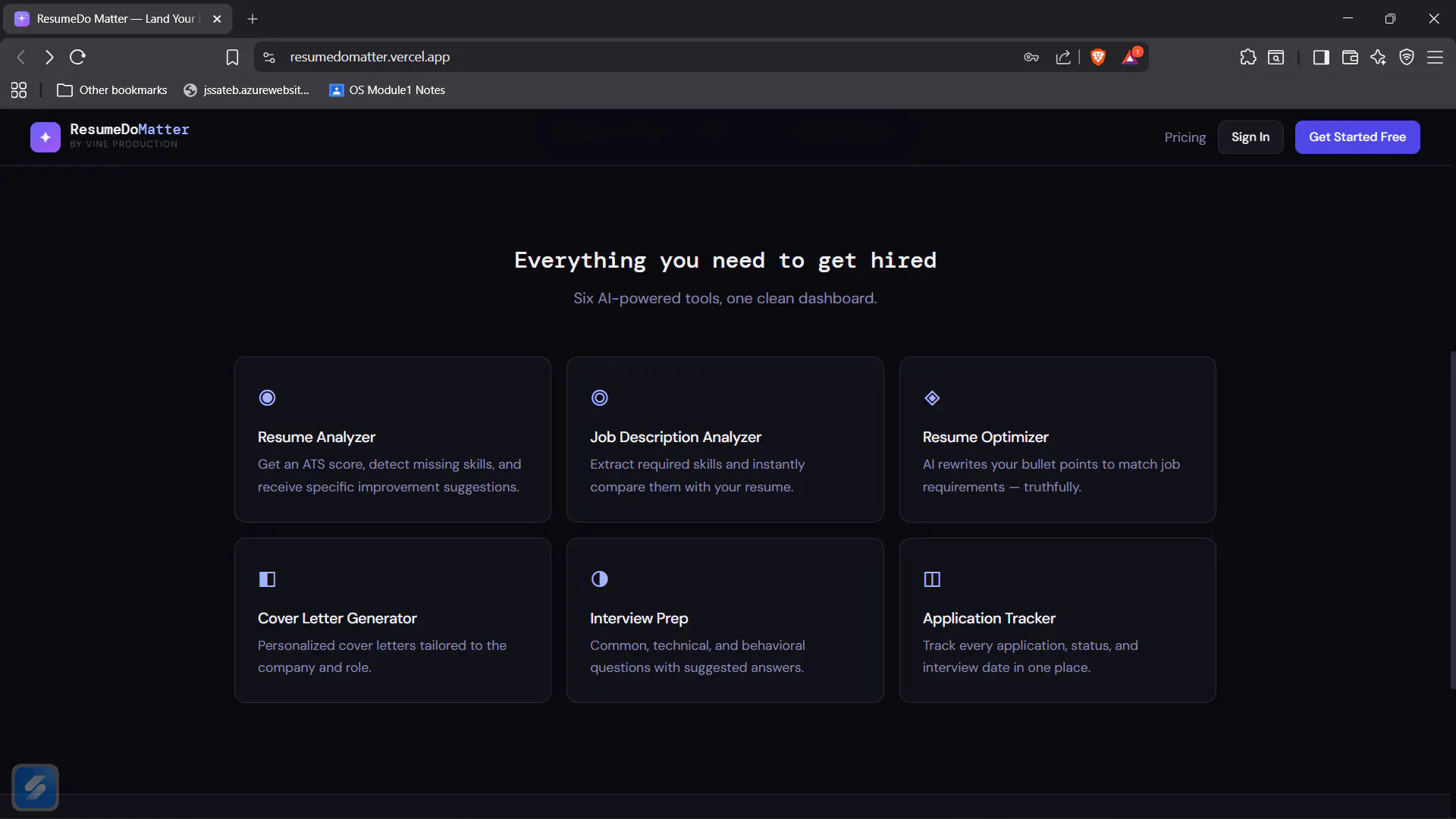Click the Resume Optimizer diamond icon
Image resolution: width=1456 pixels, height=819 pixels.
tap(932, 398)
